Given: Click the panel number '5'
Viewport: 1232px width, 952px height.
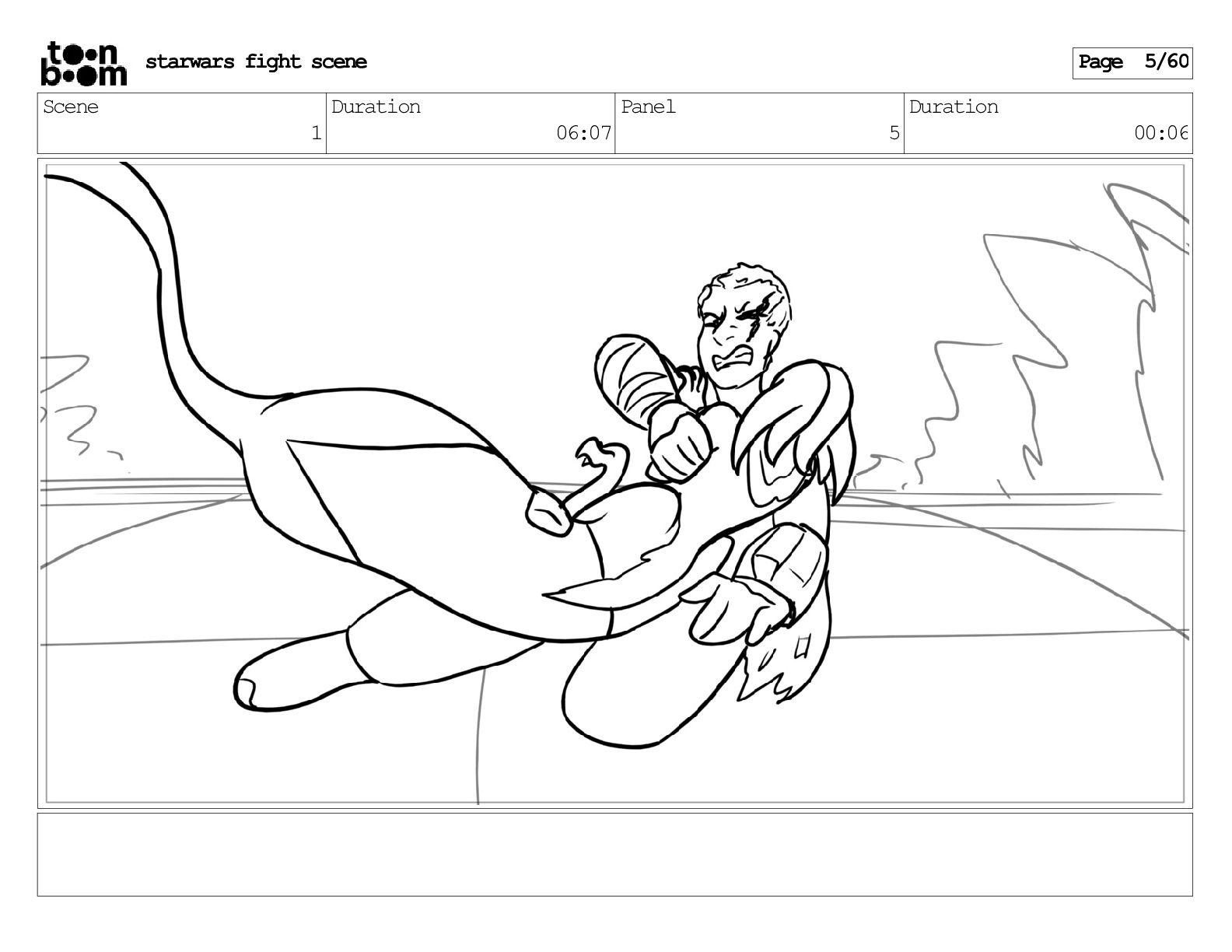Looking at the screenshot, I should tap(894, 133).
